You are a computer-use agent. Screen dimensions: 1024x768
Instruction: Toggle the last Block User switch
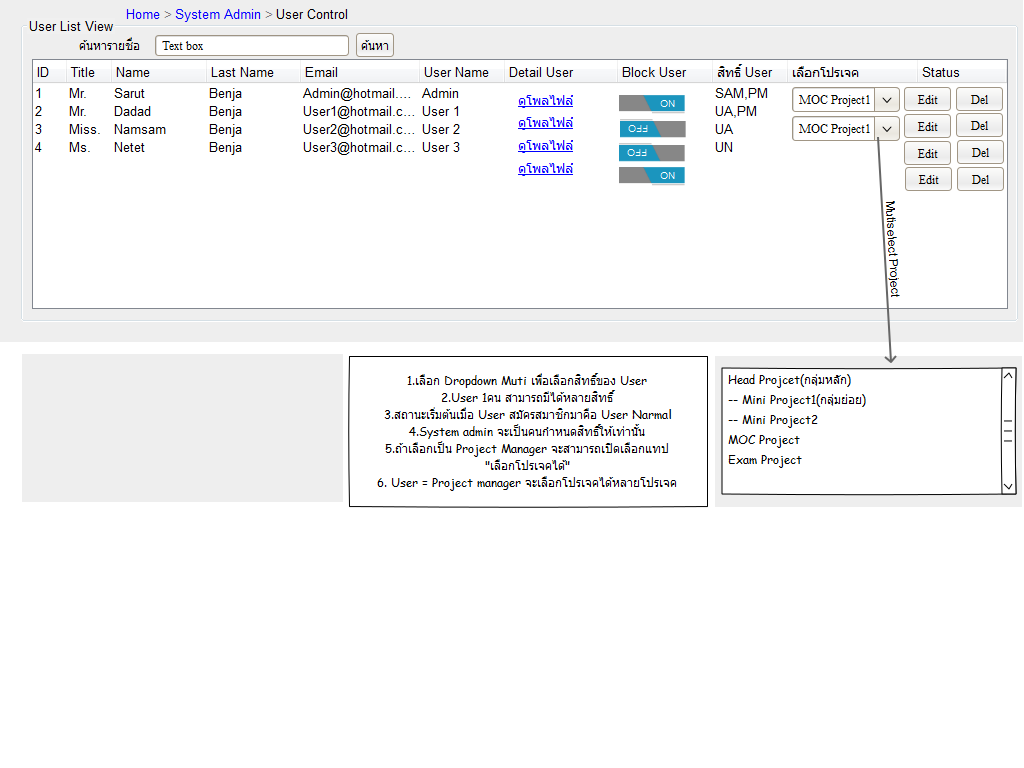tap(652, 176)
